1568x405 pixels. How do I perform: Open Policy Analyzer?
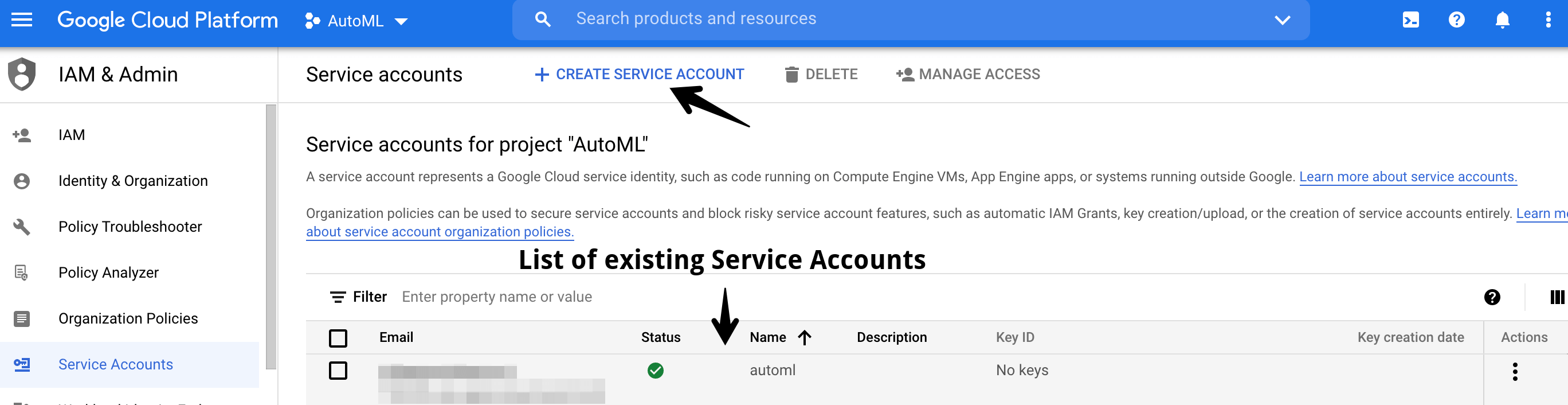pyautogui.click(x=108, y=272)
